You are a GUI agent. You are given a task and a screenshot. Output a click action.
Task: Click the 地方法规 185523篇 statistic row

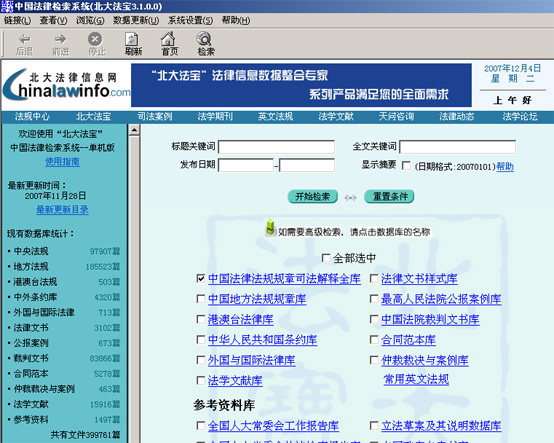[64, 267]
